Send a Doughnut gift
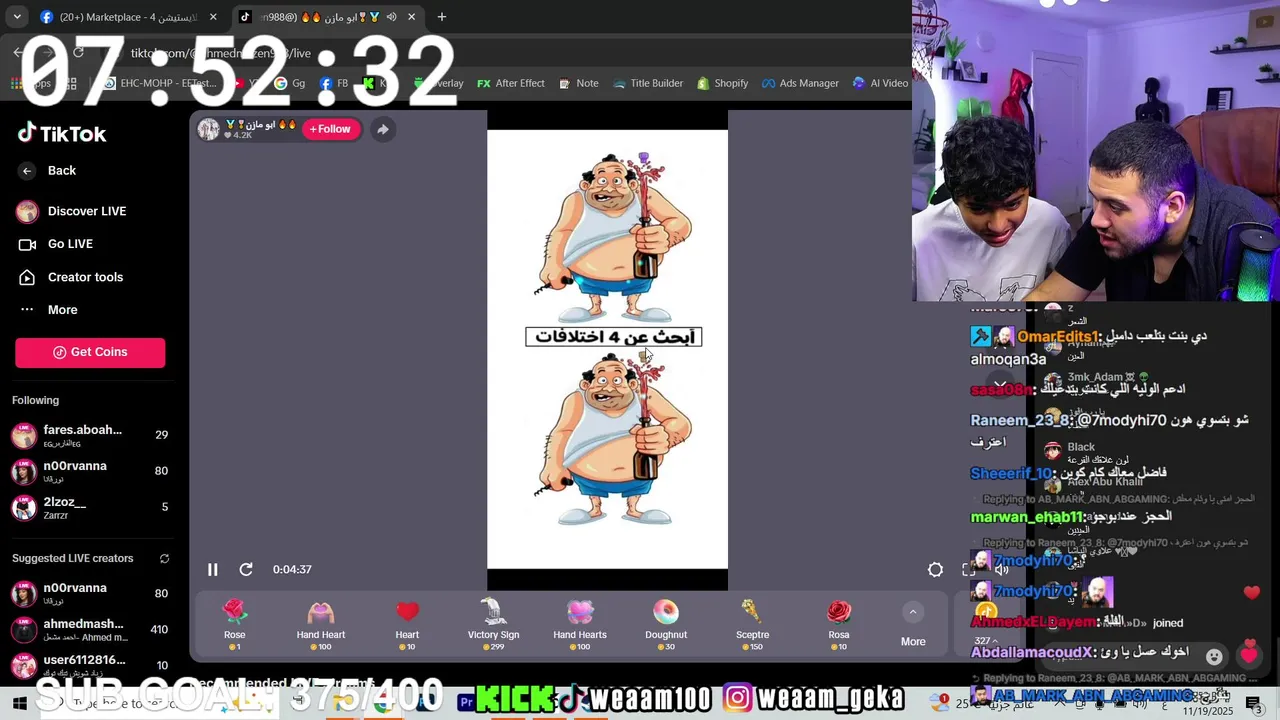 click(x=666, y=624)
